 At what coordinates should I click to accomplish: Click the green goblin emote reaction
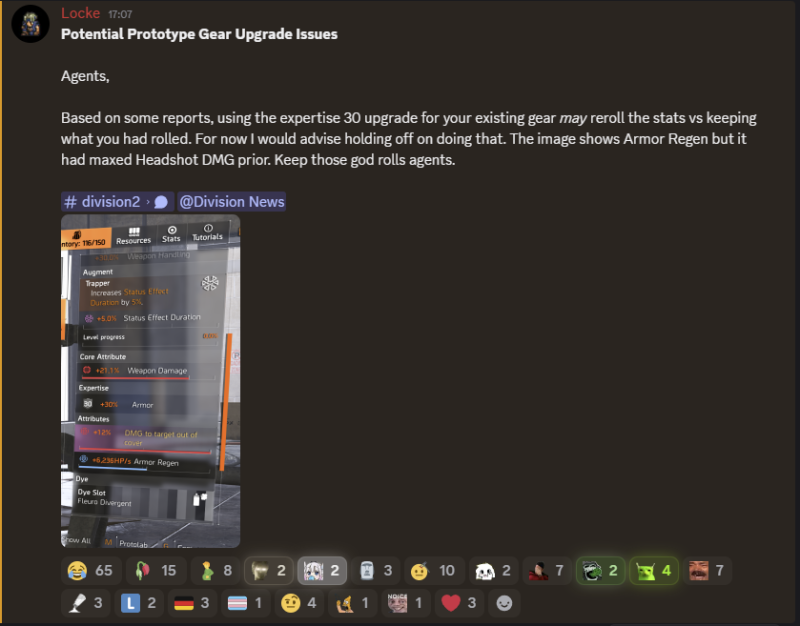click(654, 570)
